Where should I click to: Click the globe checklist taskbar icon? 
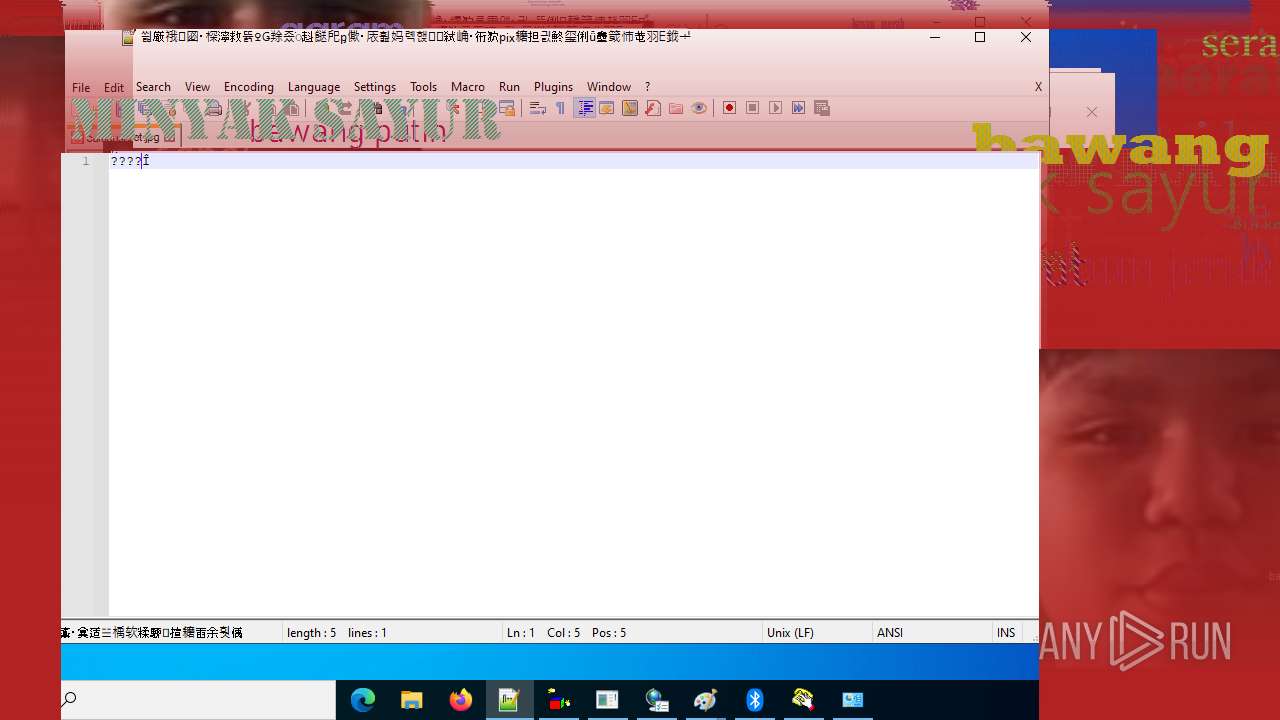pos(657,700)
